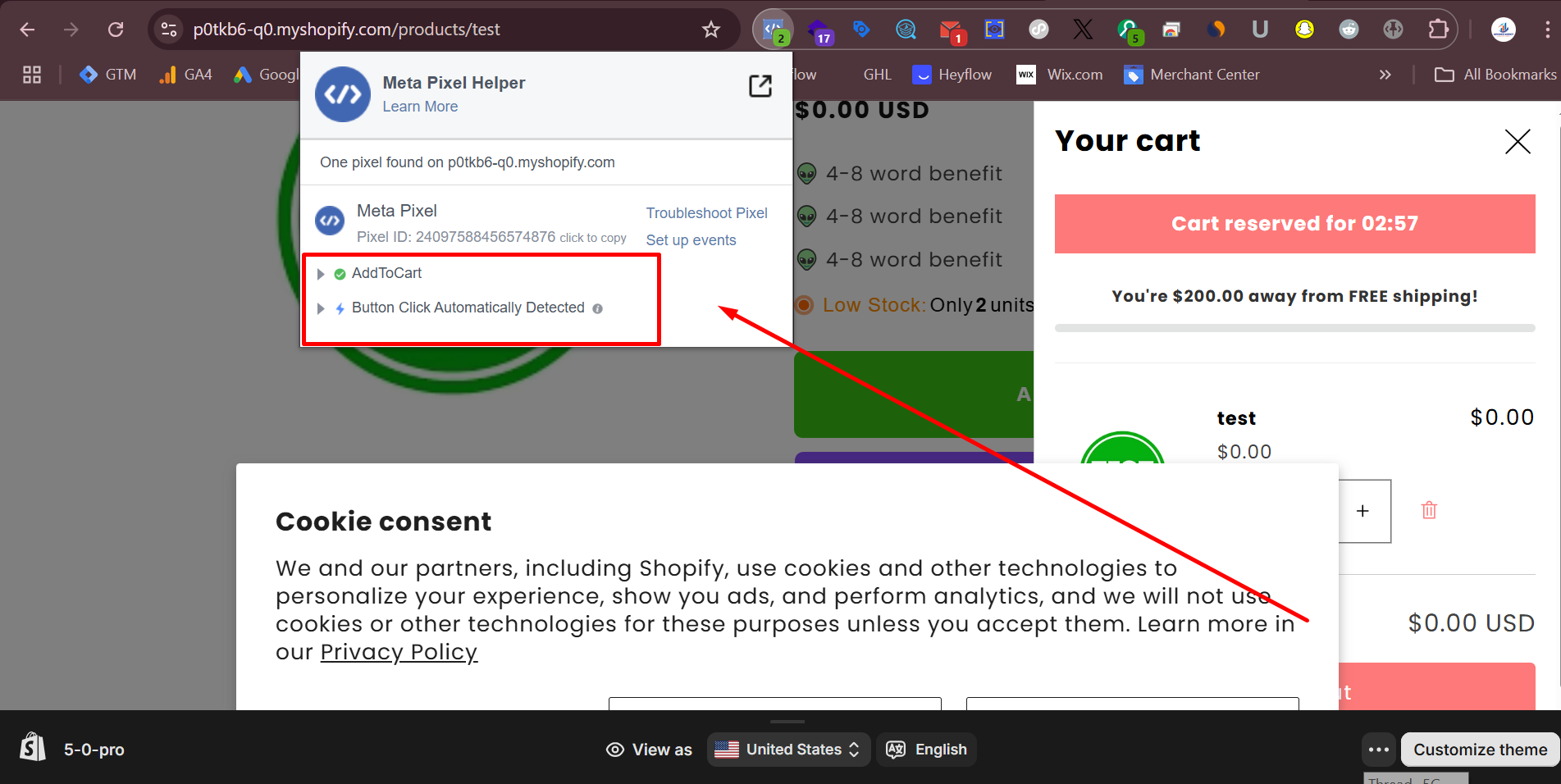Viewport: 1561px width, 784px height.
Task: Open the United States country dropdown
Action: pyautogui.click(x=787, y=750)
